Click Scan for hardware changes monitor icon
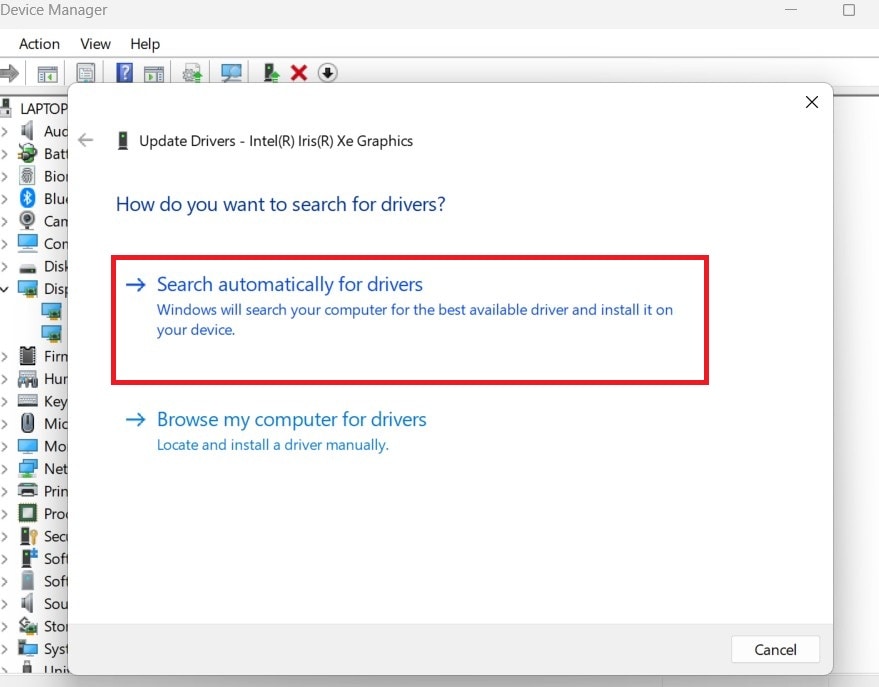The width and height of the screenshot is (879, 687). pyautogui.click(x=231, y=73)
